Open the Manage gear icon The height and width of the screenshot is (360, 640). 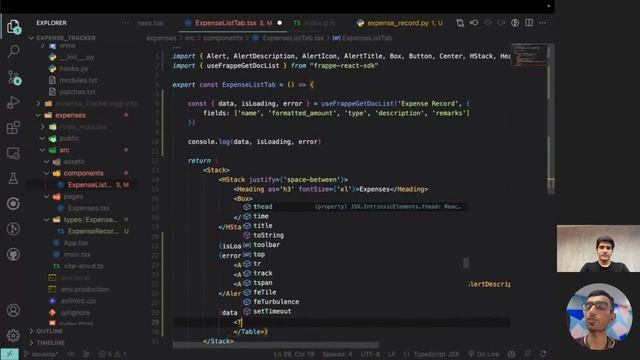pos(13,336)
